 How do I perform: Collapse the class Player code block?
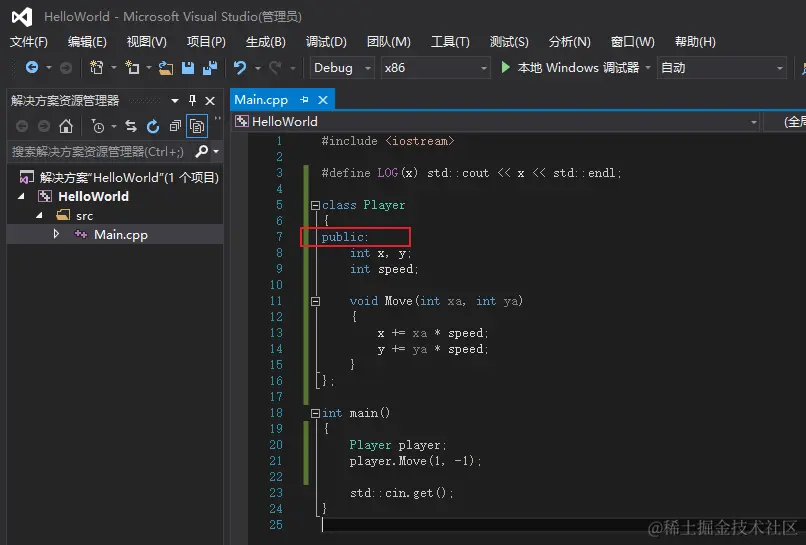click(315, 206)
